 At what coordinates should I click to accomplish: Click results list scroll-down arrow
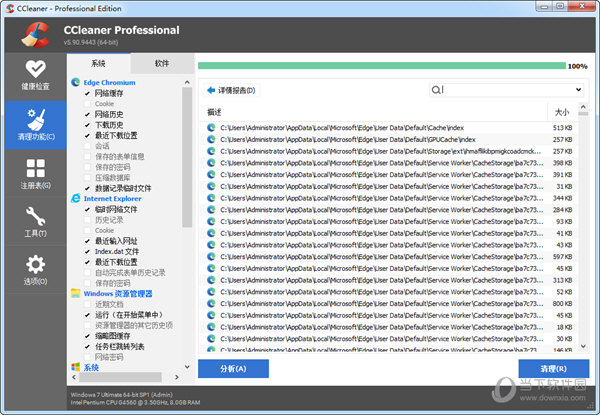pyautogui.click(x=583, y=346)
